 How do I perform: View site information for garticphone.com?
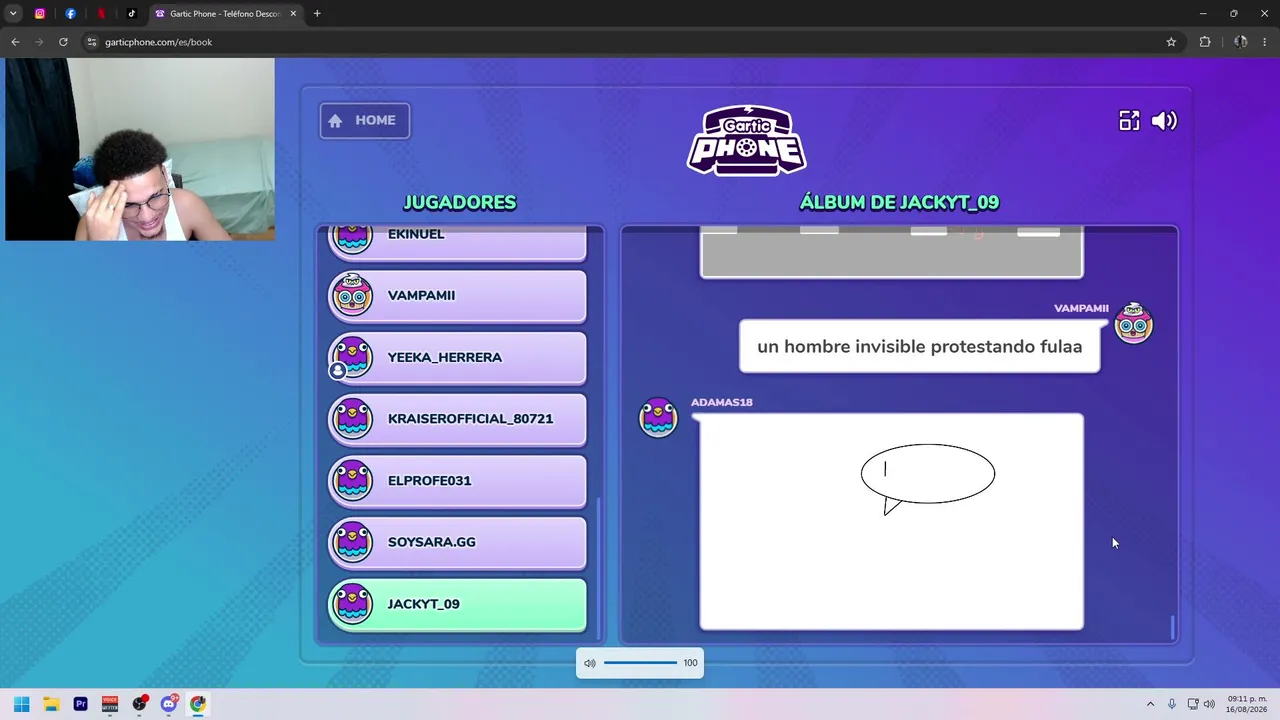tap(91, 42)
